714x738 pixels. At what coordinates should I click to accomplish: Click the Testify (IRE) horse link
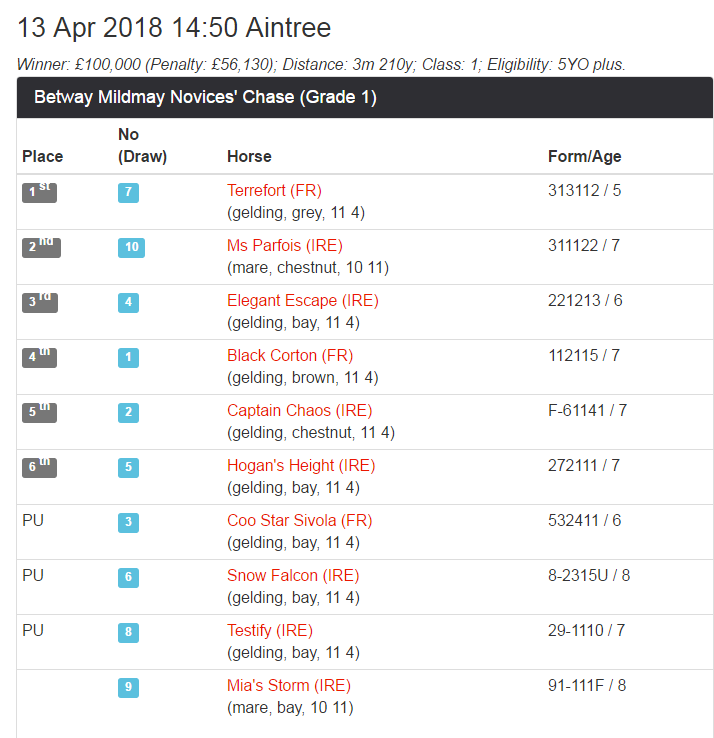tap(270, 630)
